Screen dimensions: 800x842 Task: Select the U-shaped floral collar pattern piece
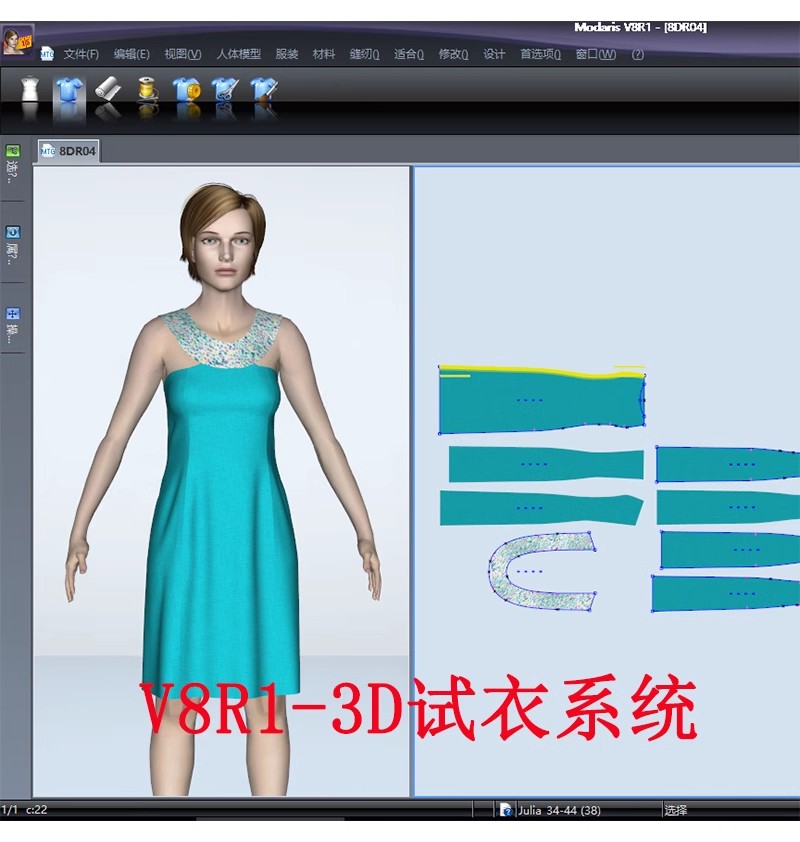(541, 571)
